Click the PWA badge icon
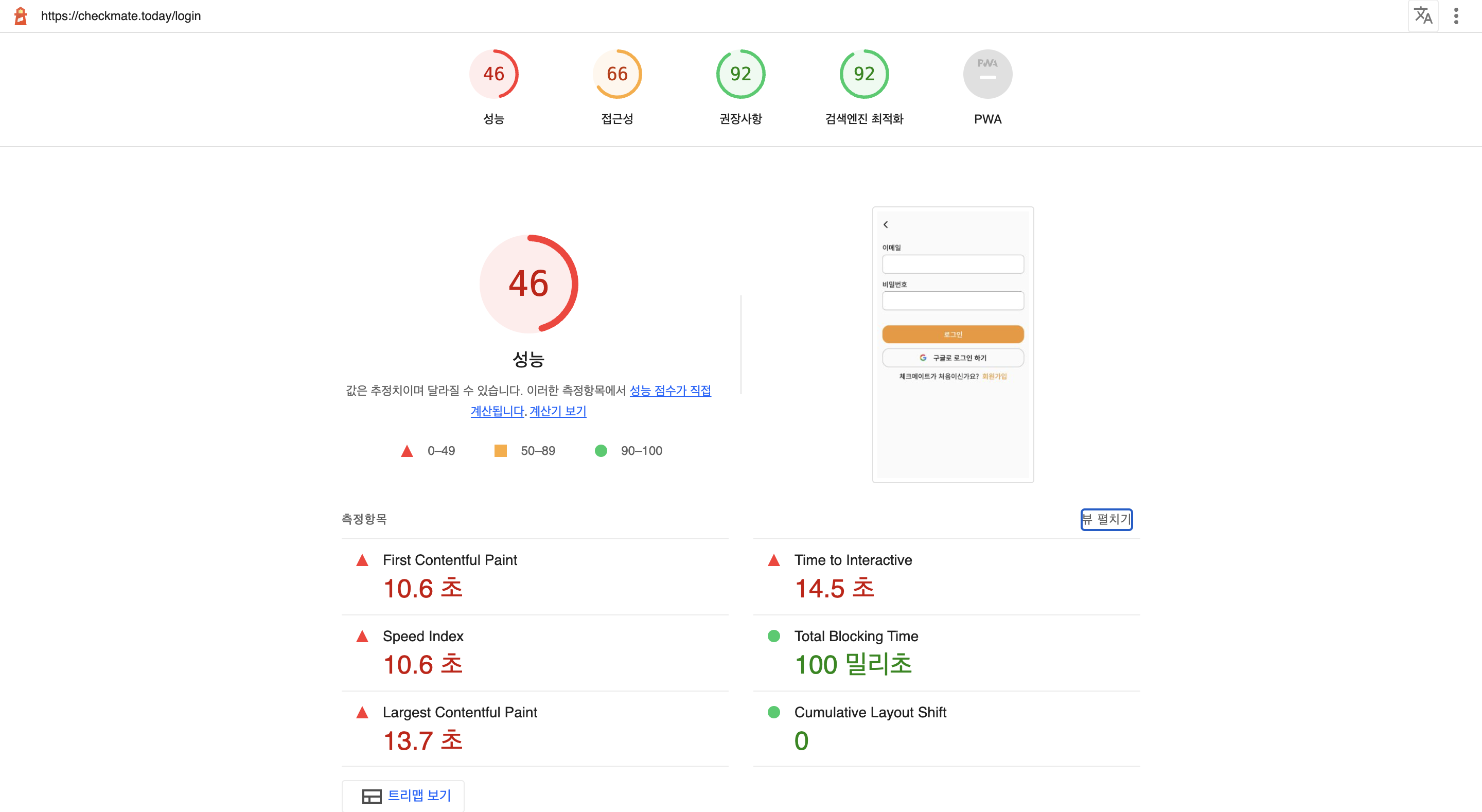The image size is (1482, 812). pos(987,74)
